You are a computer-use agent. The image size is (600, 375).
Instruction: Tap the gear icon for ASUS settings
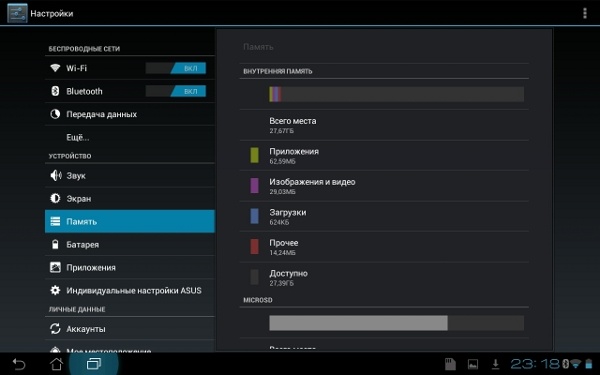pyautogui.click(x=55, y=290)
